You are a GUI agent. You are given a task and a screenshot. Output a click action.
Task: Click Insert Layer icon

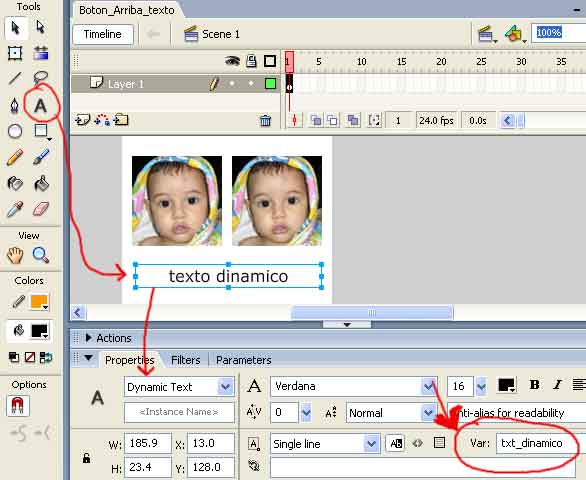pyautogui.click(x=82, y=120)
